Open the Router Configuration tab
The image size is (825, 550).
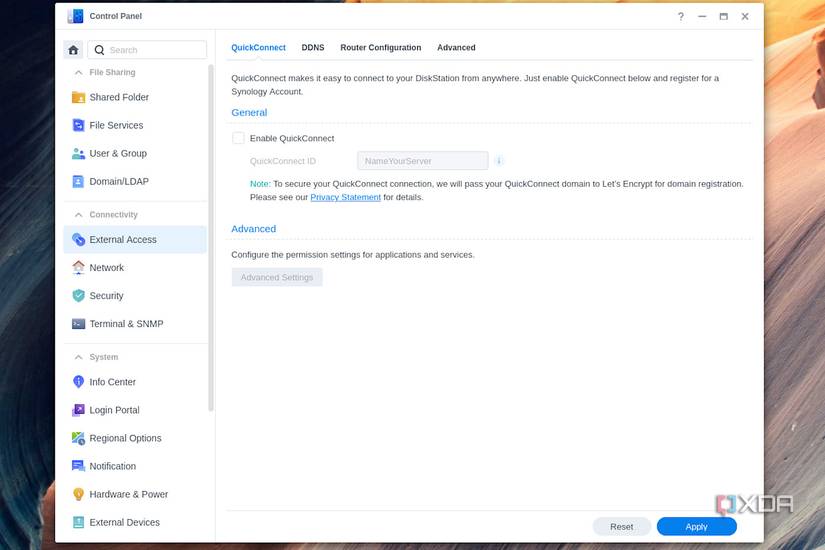[380, 47]
